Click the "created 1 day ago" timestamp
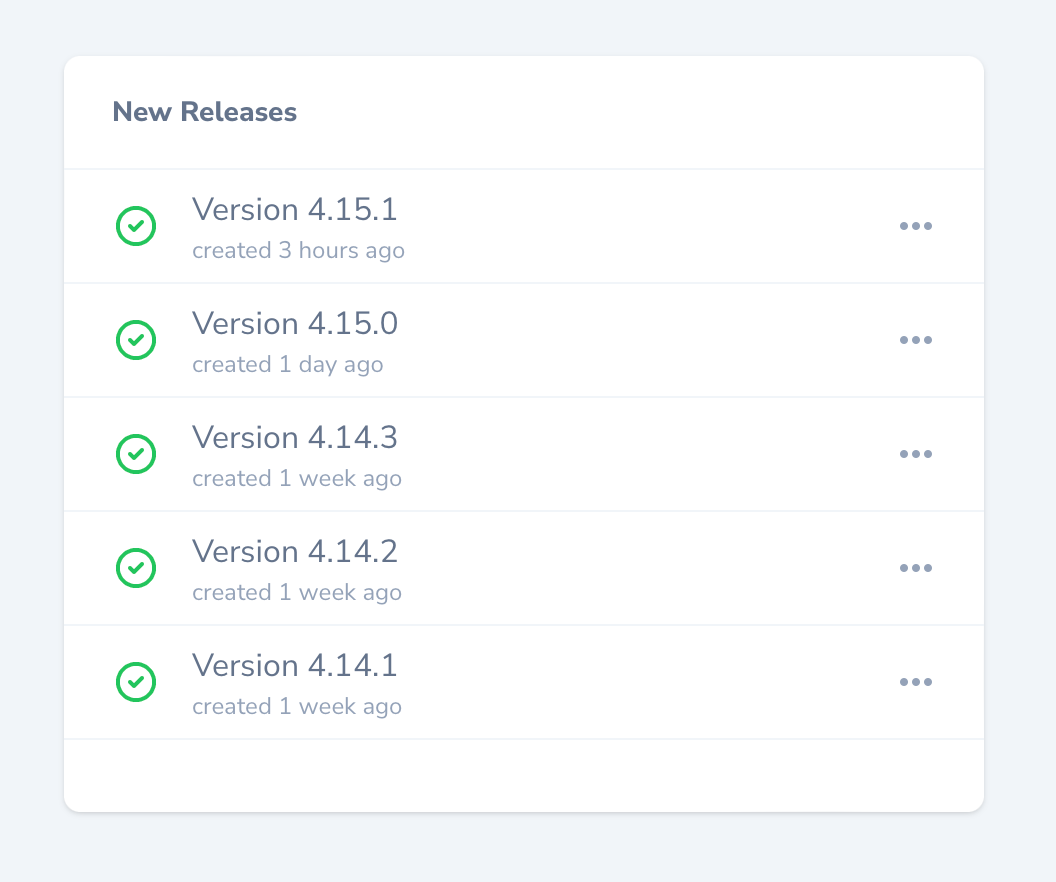 pyautogui.click(x=287, y=364)
